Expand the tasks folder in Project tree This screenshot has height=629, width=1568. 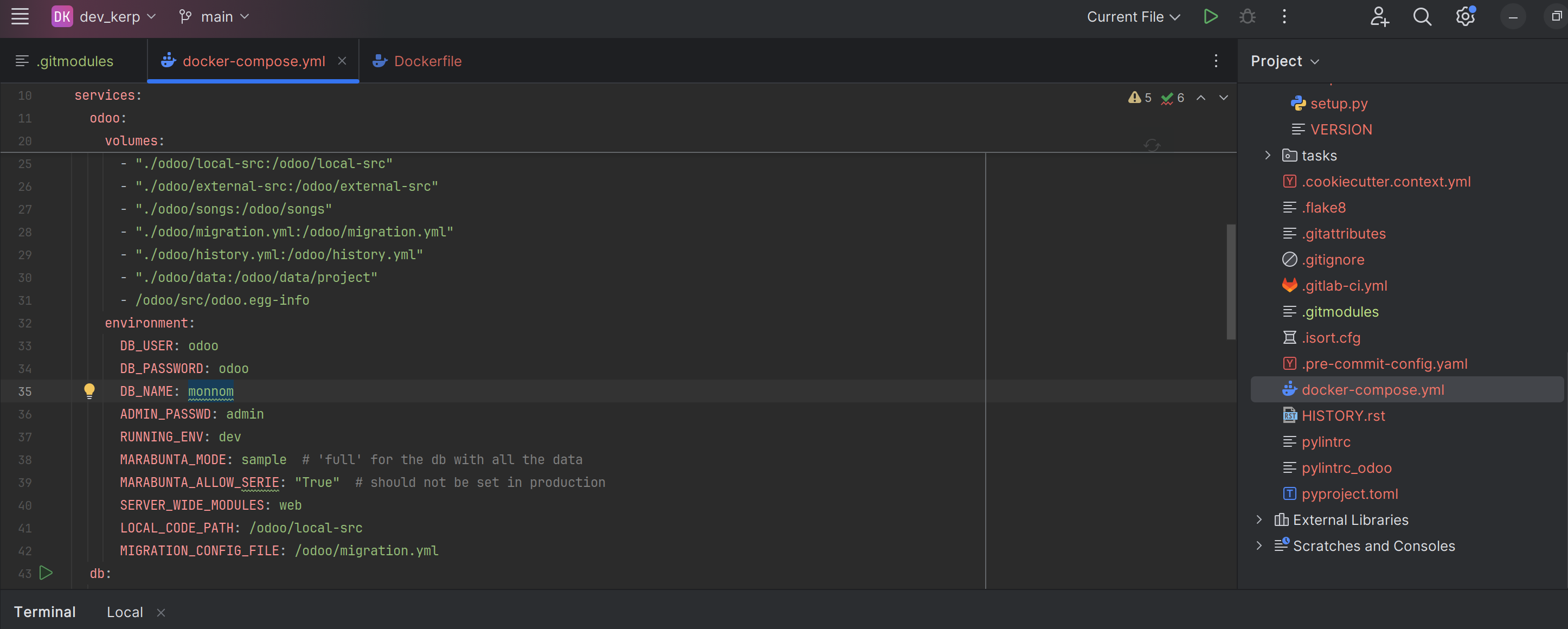pyautogui.click(x=1267, y=155)
